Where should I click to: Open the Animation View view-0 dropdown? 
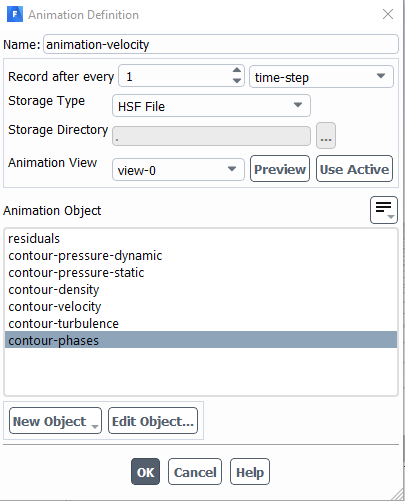178,170
